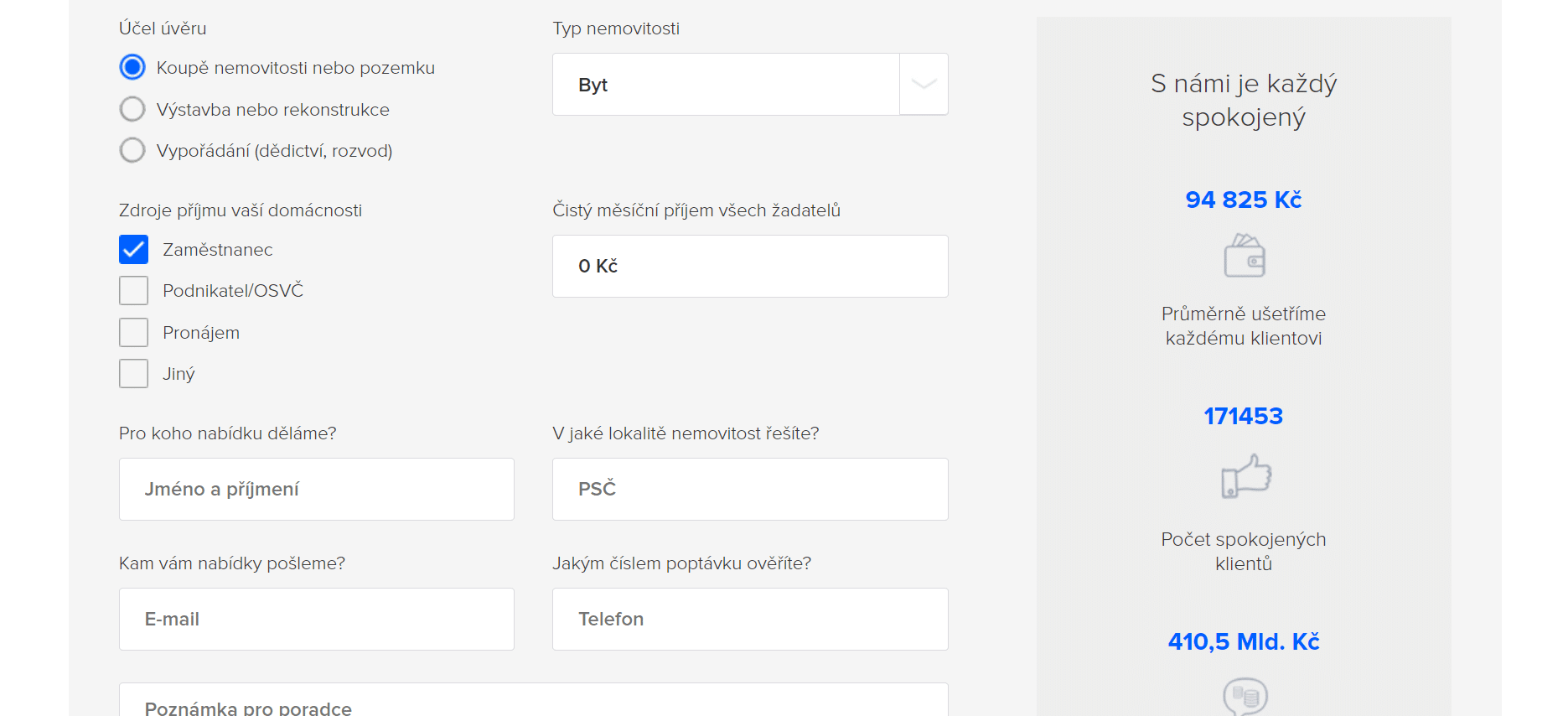This screenshot has height=716, width=1568.
Task: Click the 'Zdroje příjmu vaší domácnosti' label
Action: point(241,210)
